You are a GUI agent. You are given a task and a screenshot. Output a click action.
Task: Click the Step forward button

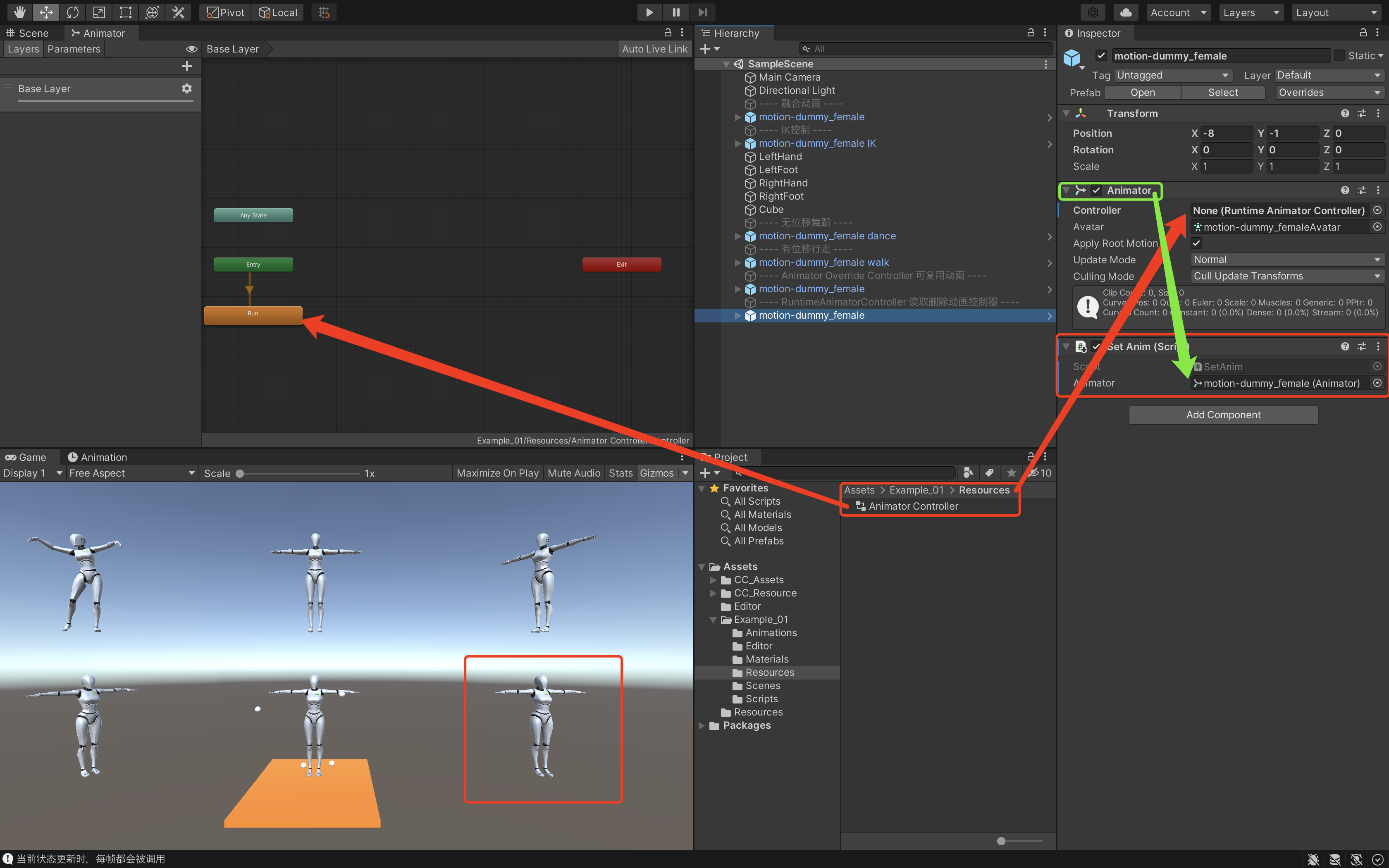pyautogui.click(x=702, y=12)
